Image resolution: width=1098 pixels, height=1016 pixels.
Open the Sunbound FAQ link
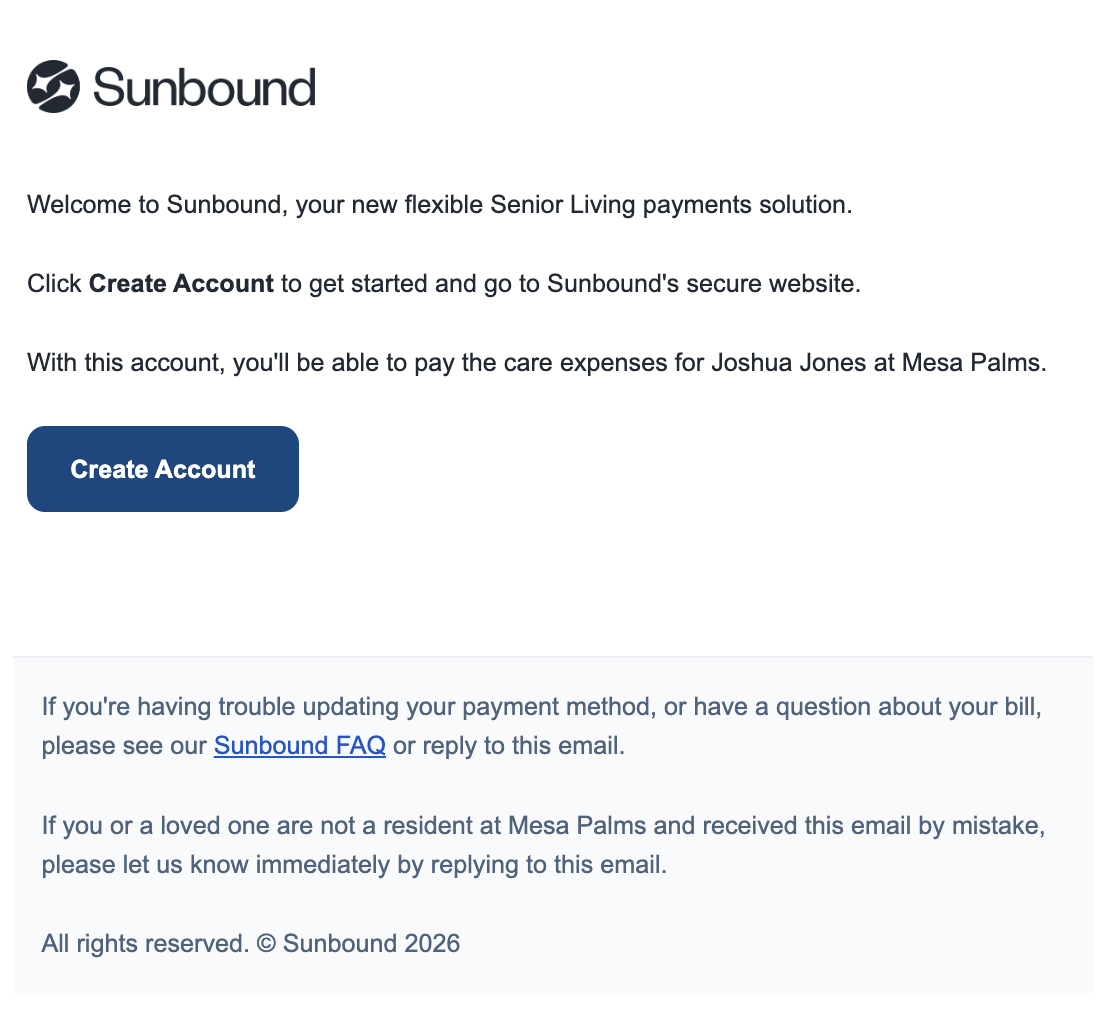pyautogui.click(x=299, y=746)
